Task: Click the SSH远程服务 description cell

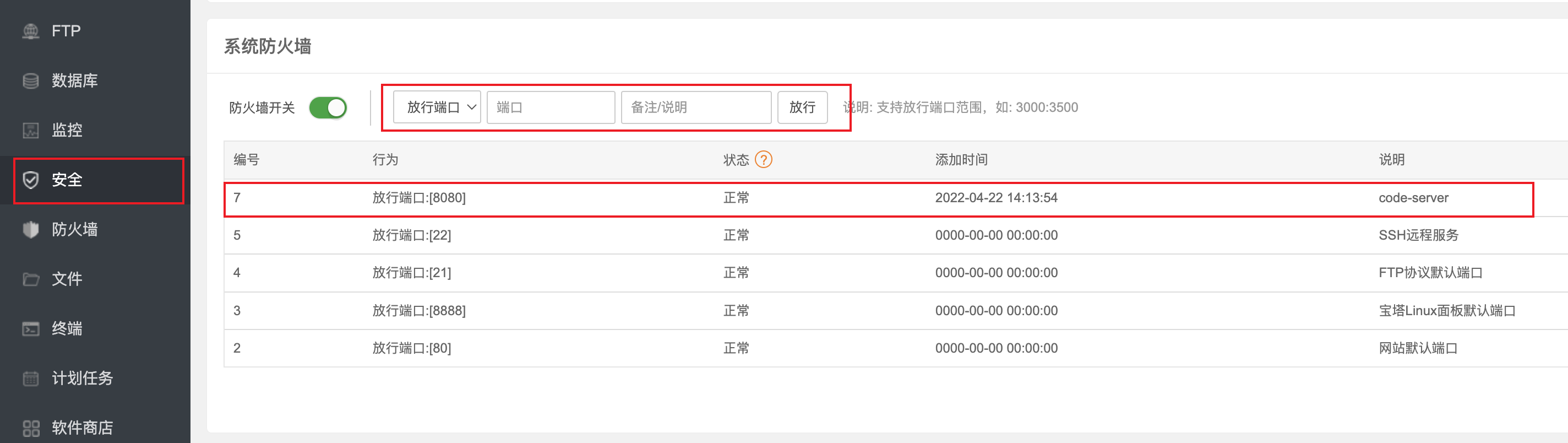Action: click(x=1418, y=235)
